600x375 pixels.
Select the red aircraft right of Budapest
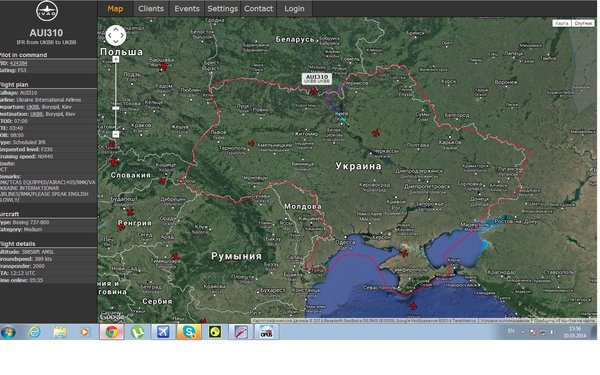(130, 212)
